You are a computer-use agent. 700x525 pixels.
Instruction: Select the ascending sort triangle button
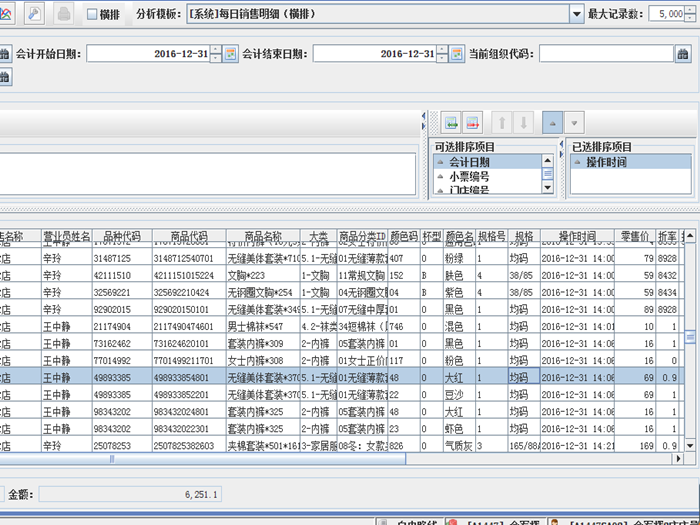tap(552, 122)
